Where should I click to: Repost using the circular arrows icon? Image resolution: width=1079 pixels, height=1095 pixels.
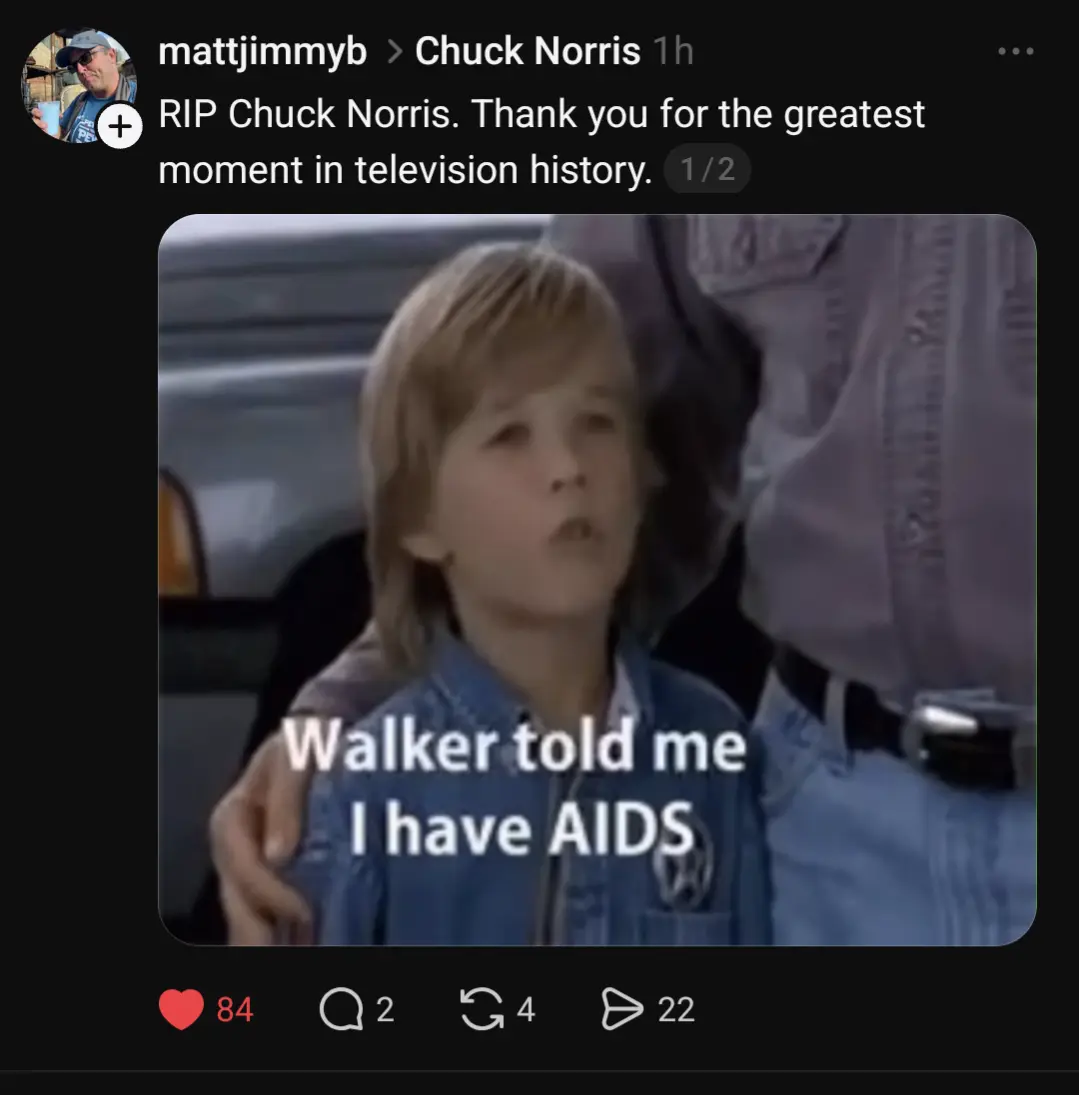482,1009
